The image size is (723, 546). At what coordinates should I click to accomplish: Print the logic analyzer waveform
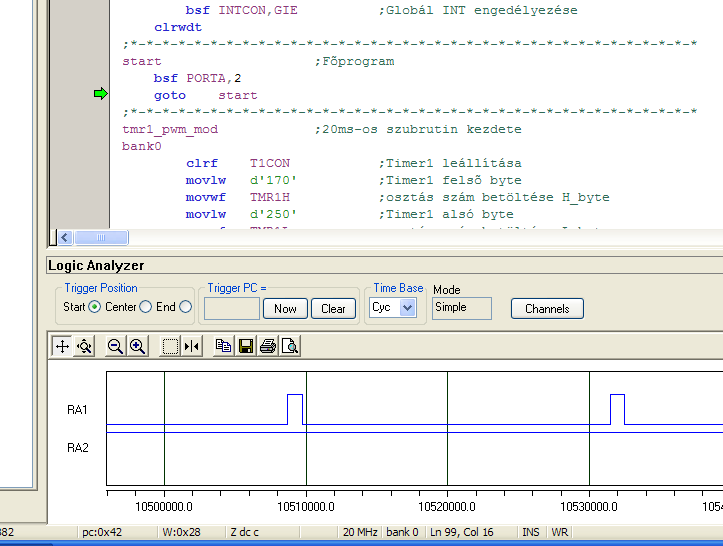pyautogui.click(x=268, y=346)
